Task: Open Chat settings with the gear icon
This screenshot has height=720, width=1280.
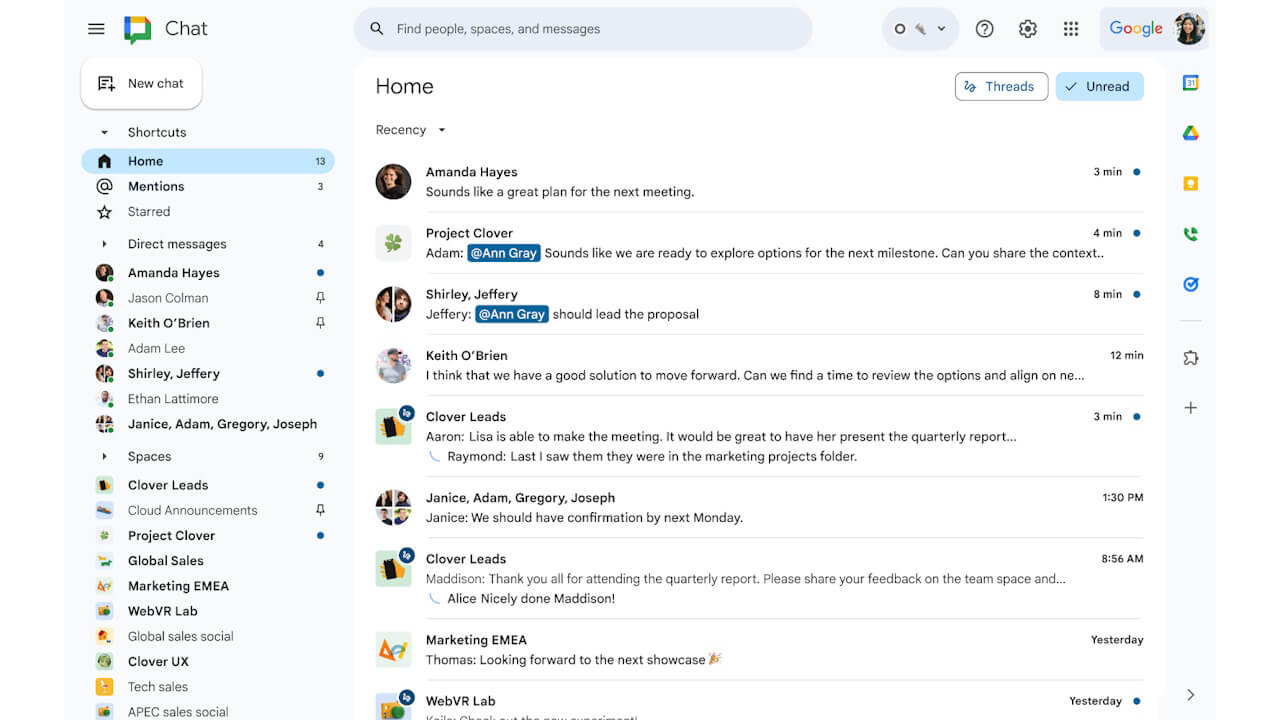Action: coord(1027,28)
